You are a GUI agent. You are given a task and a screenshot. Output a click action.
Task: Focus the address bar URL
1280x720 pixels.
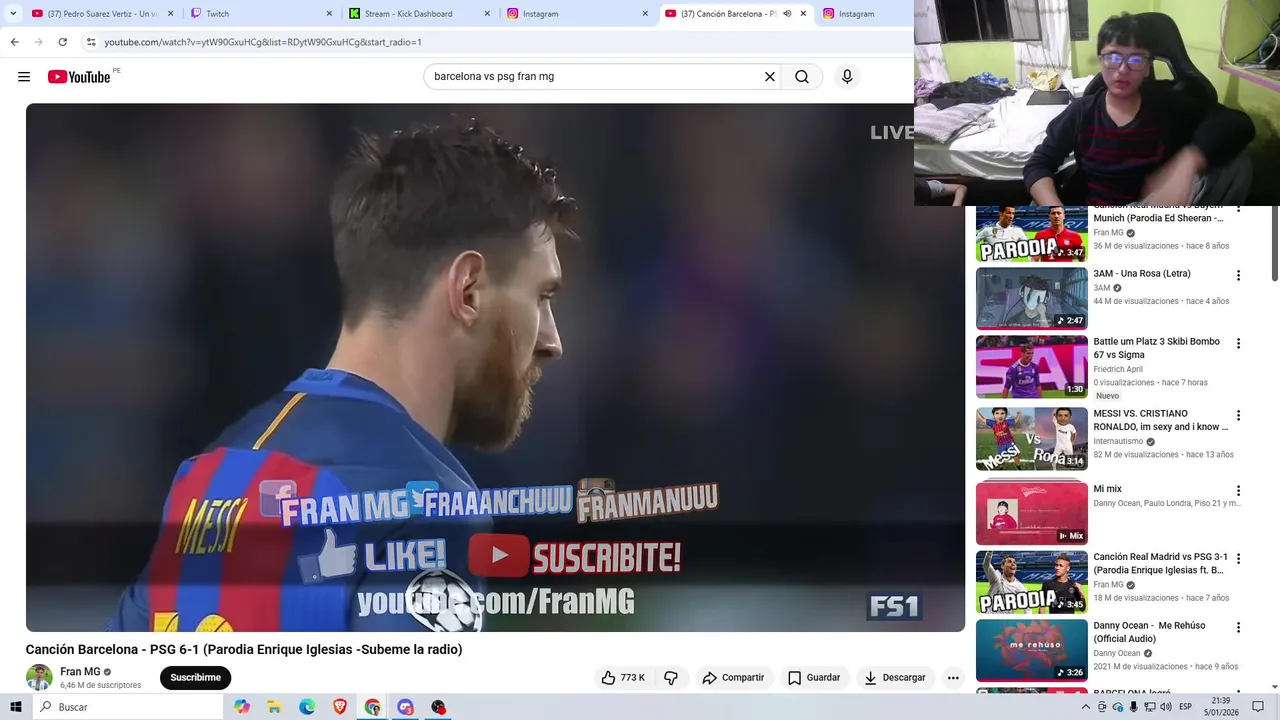pos(263,42)
